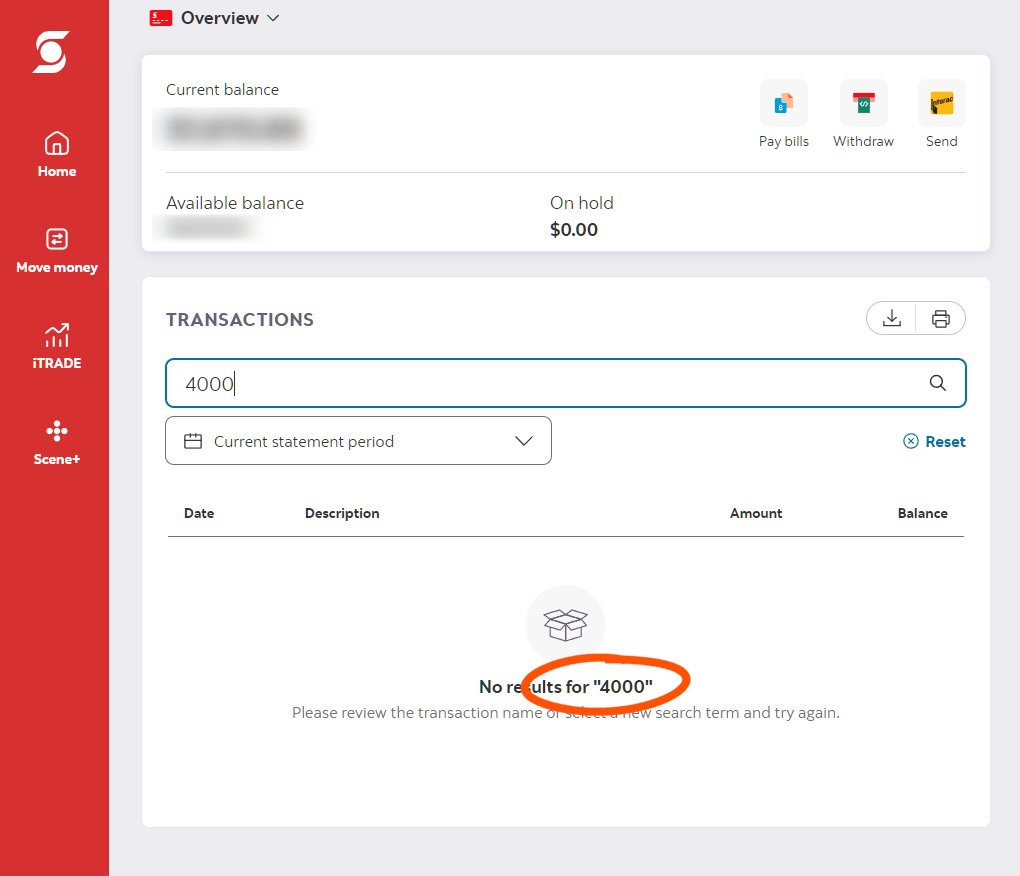
Task: Click Reset to clear the search
Action: click(x=934, y=442)
